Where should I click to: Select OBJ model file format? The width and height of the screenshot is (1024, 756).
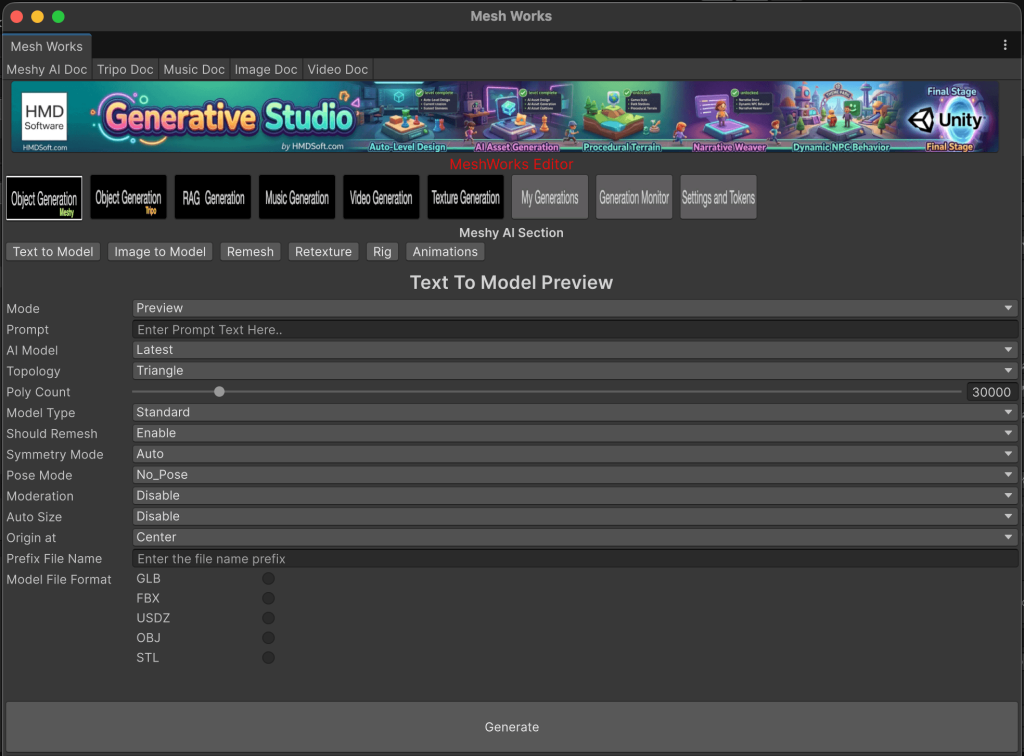[268, 638]
